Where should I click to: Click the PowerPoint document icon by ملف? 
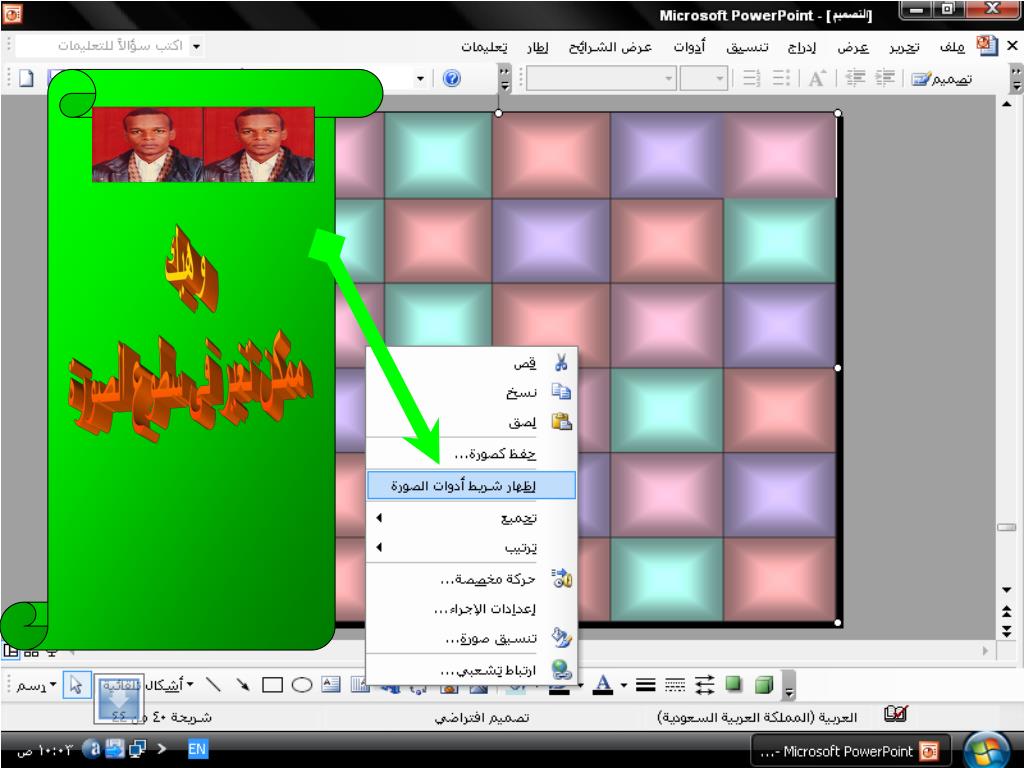[x=987, y=46]
